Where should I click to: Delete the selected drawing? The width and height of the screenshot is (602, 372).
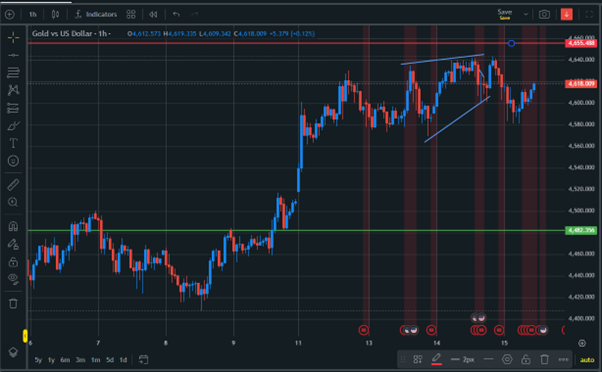(544, 360)
